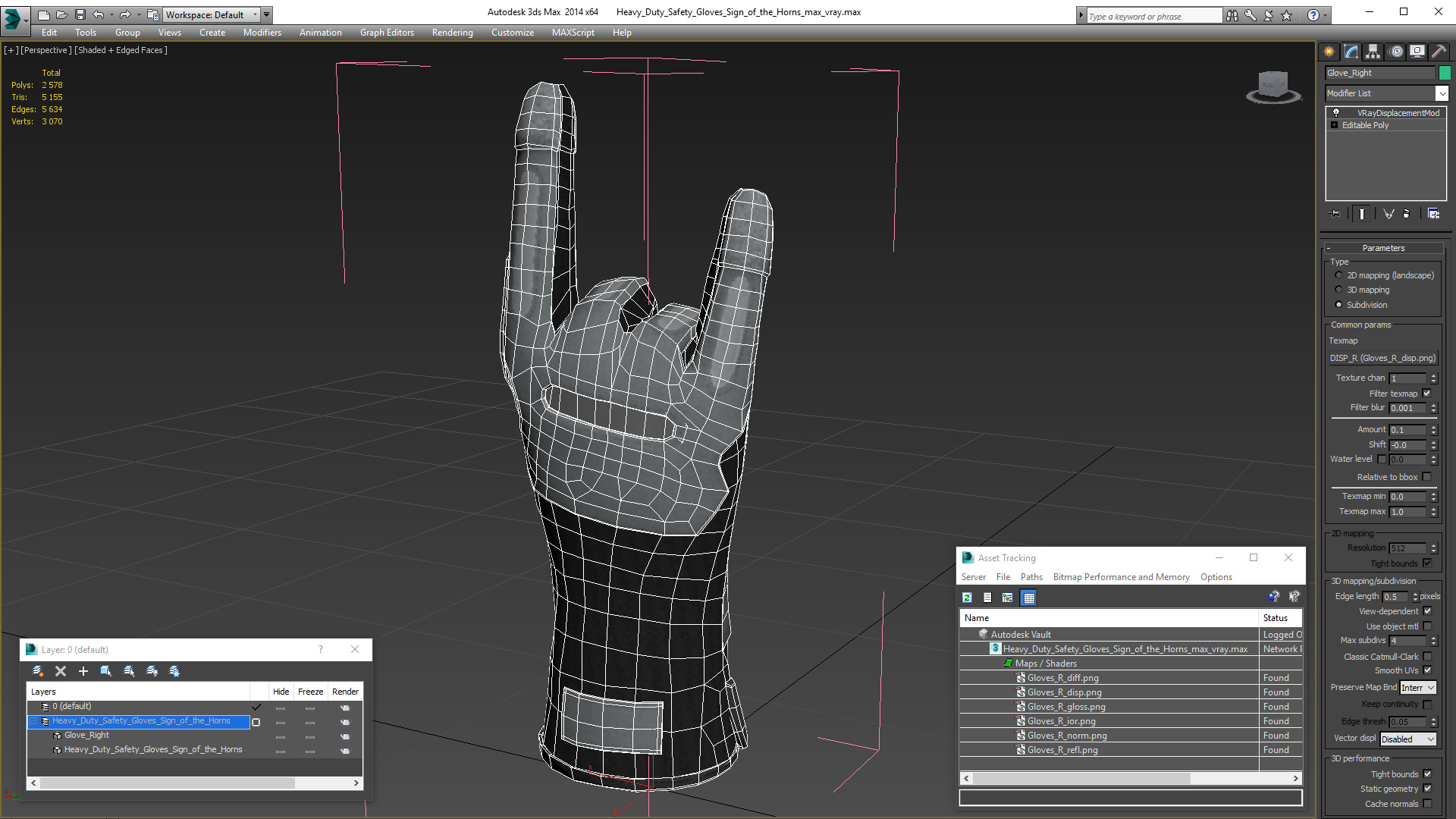Image resolution: width=1456 pixels, height=819 pixels.
Task: Select the Redo icon in toolbar
Action: pos(124,14)
